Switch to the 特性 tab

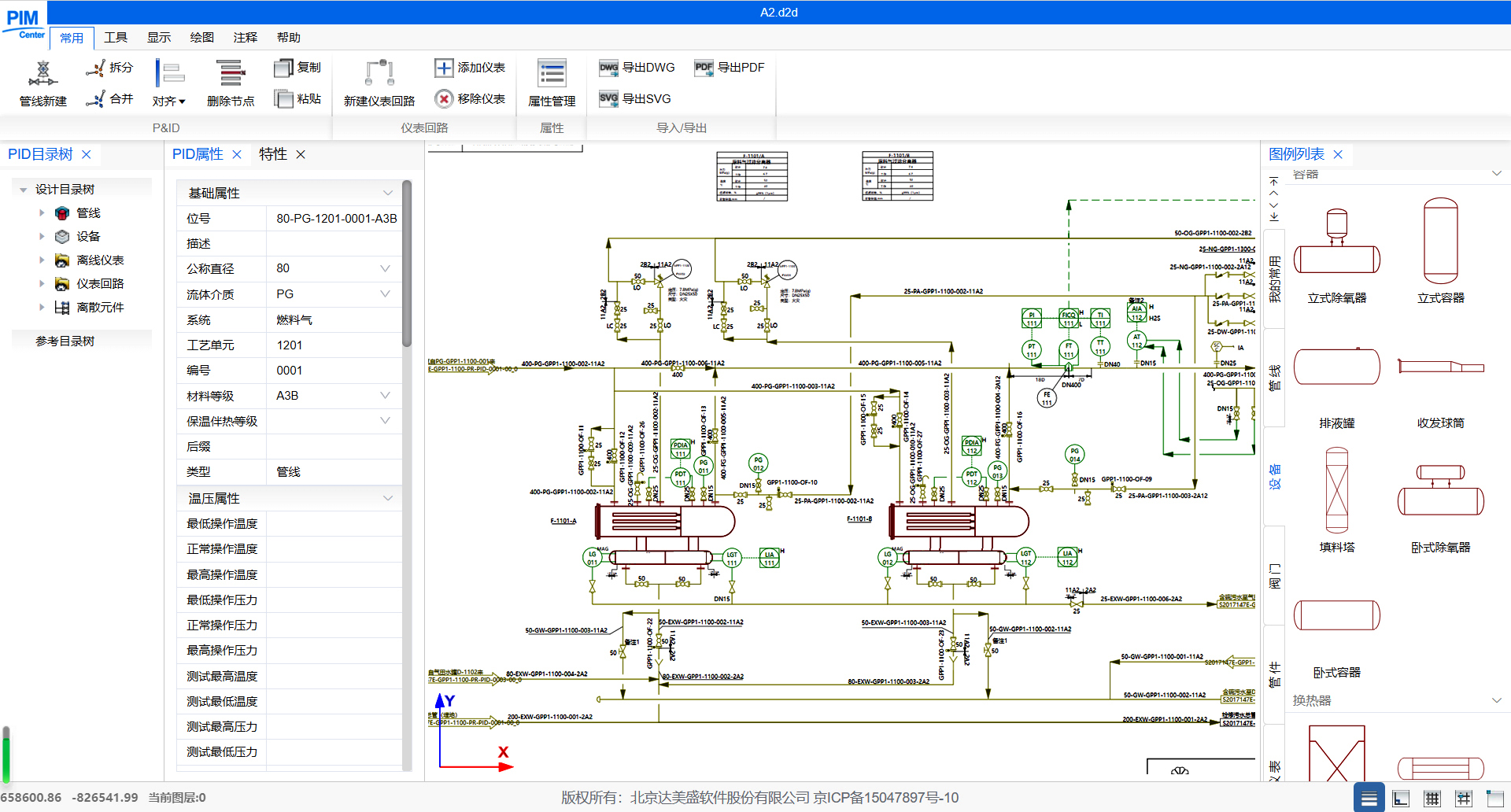pos(273,154)
